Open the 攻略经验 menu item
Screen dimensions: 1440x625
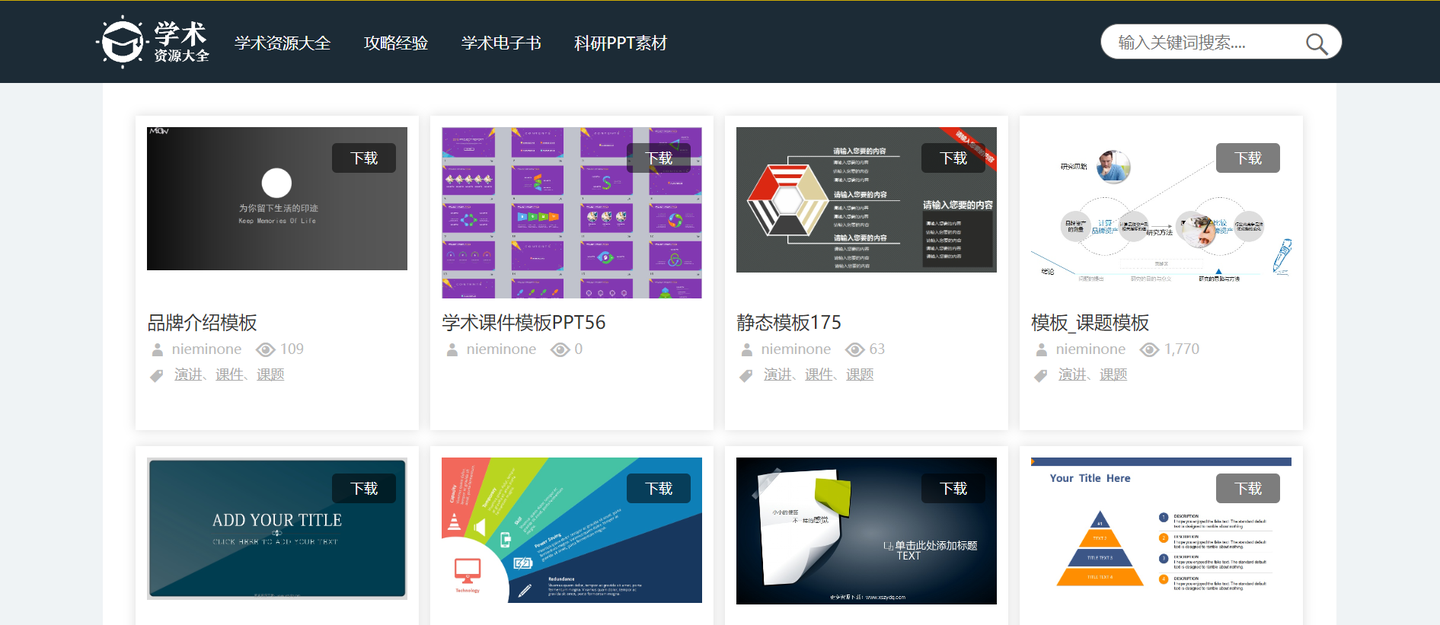point(396,43)
